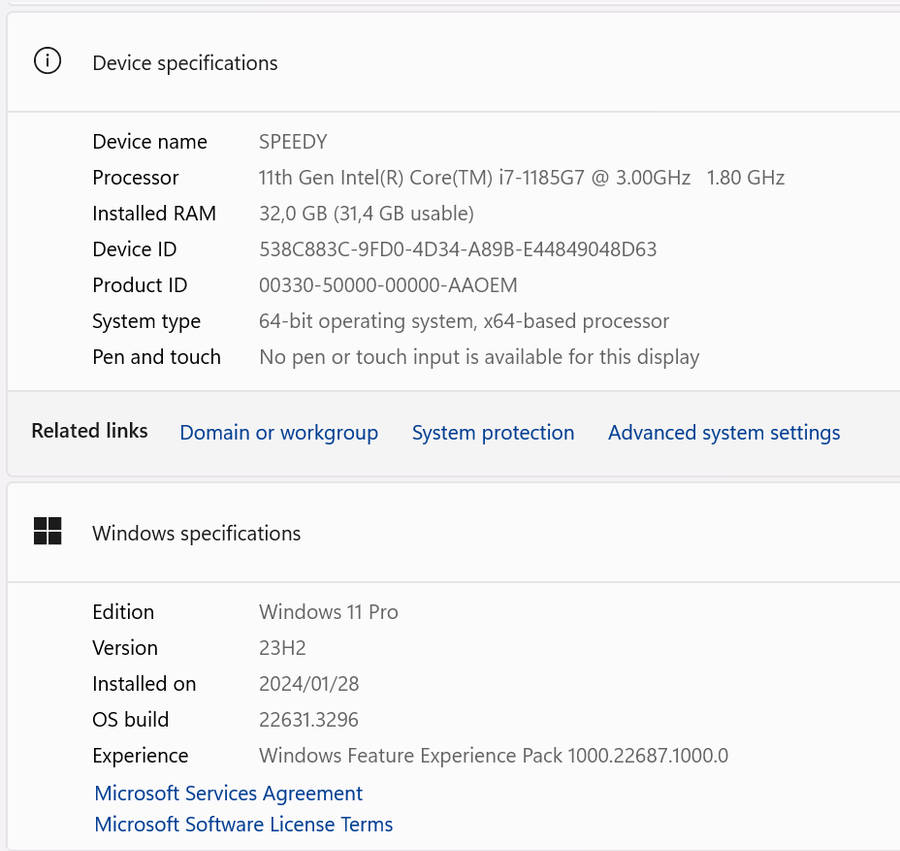900x851 pixels.
Task: Click the Product ID value 00330-50000-00000-AAOEM
Action: click(388, 286)
